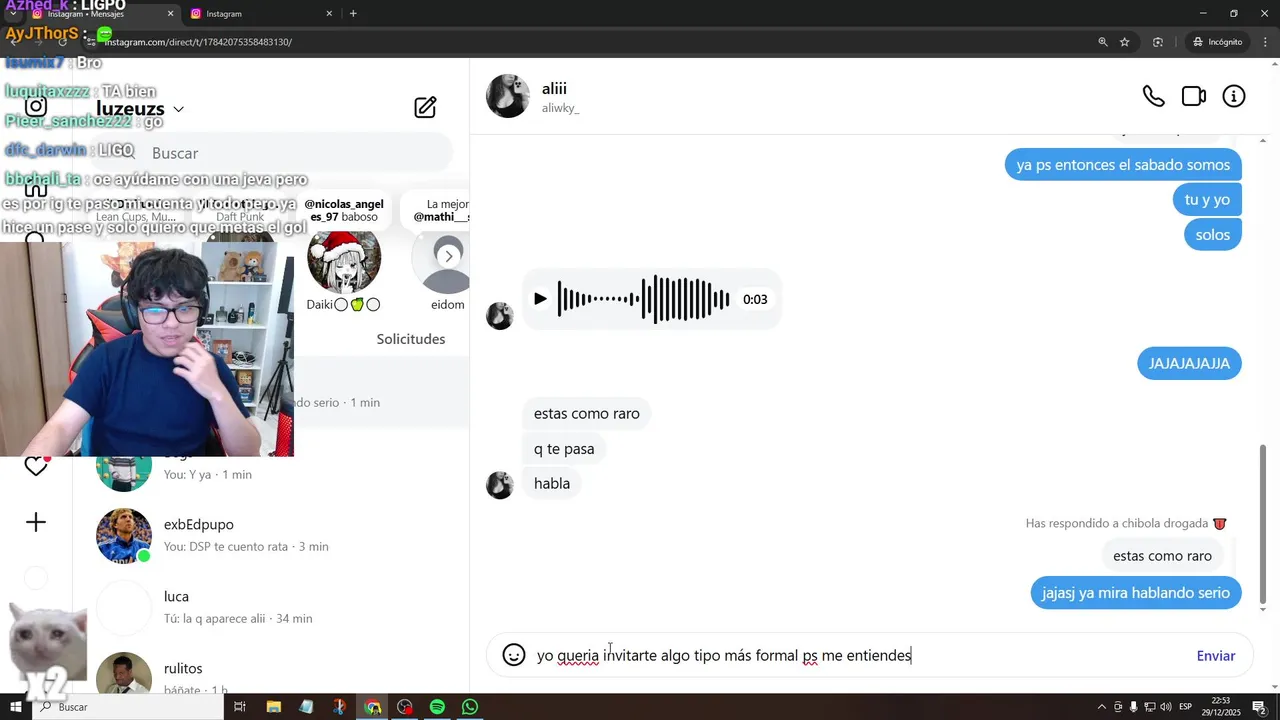
Task: Open WhatsApp from the taskbar
Action: (470, 707)
